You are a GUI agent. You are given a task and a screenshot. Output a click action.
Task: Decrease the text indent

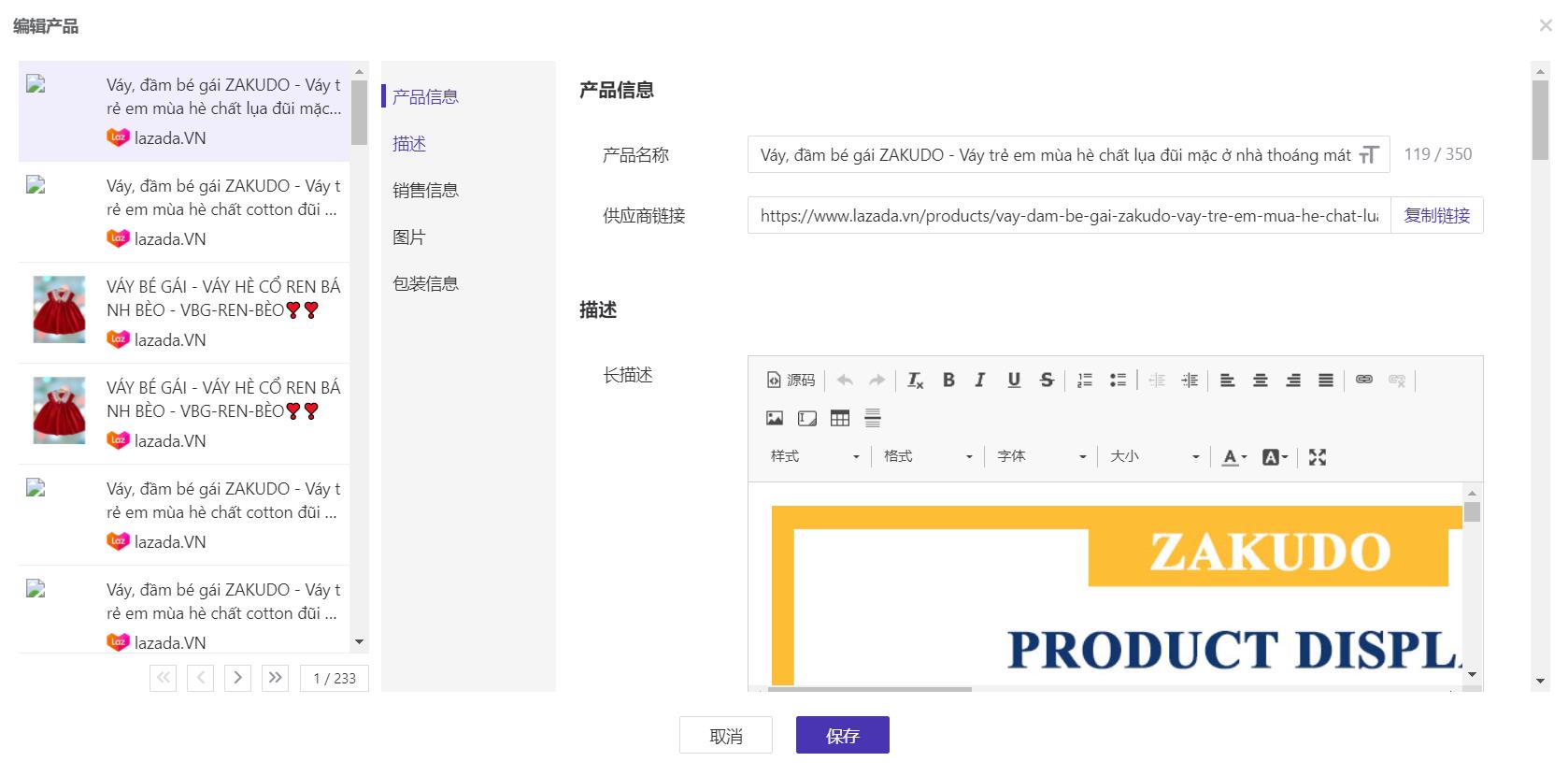[x=1157, y=380]
